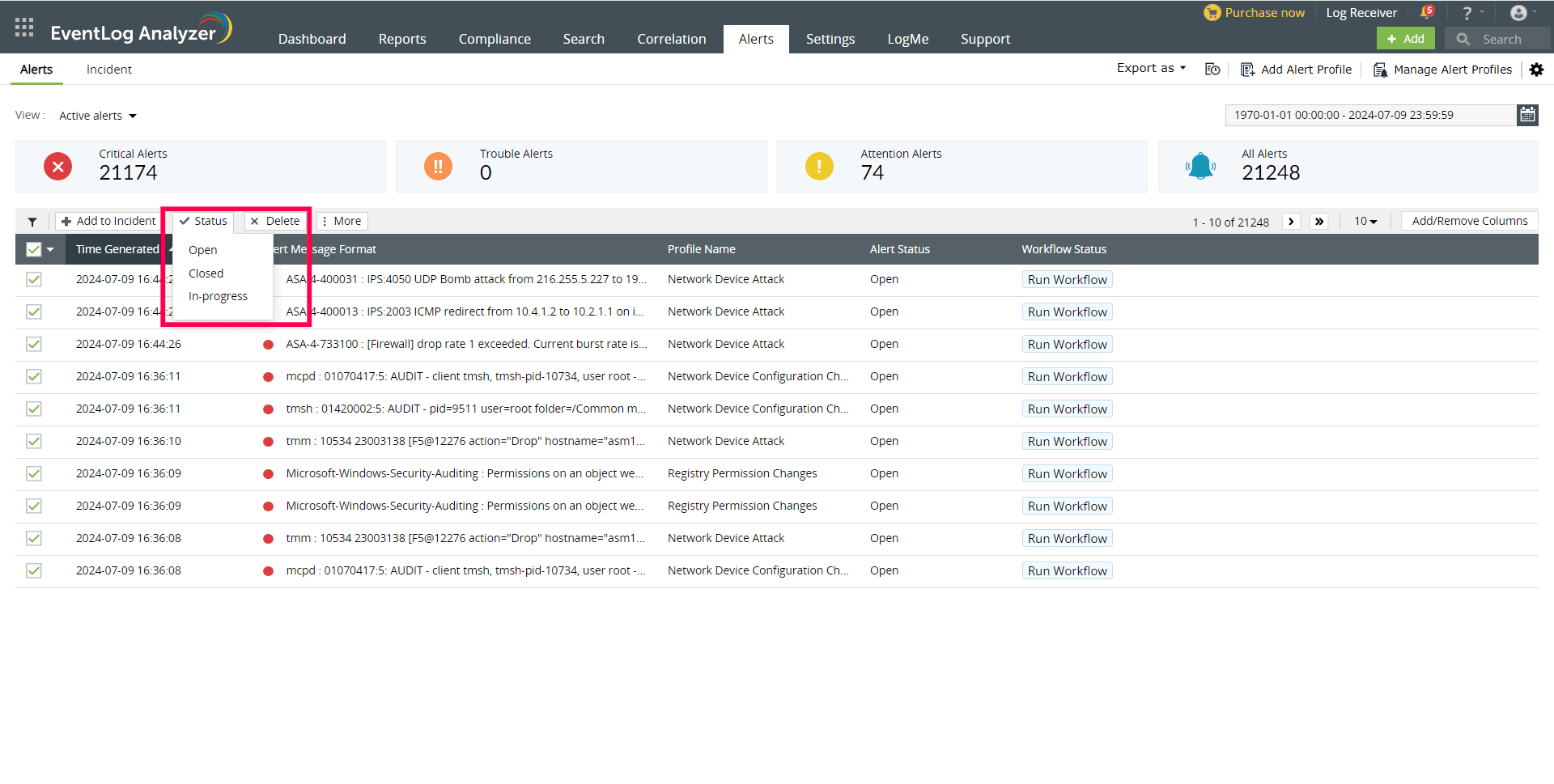Expand the Active alerts view dropdown
The height and width of the screenshot is (784, 1554).
coord(98,116)
